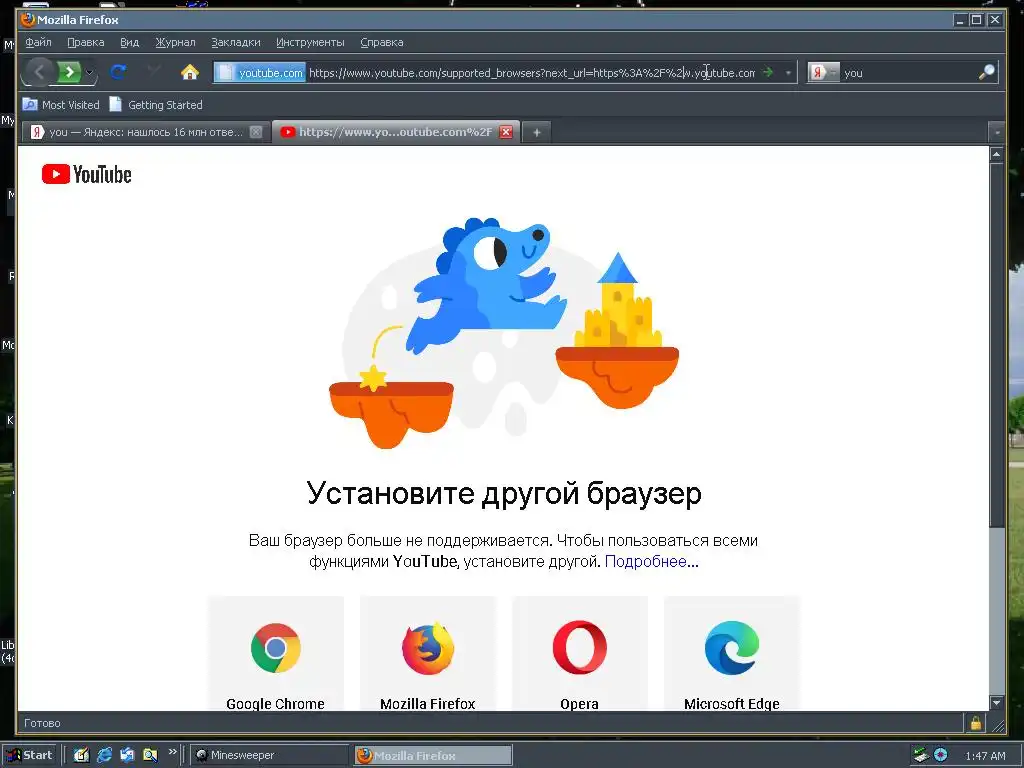Open the Инструменты menu
This screenshot has width=1024, height=768.
coord(310,42)
